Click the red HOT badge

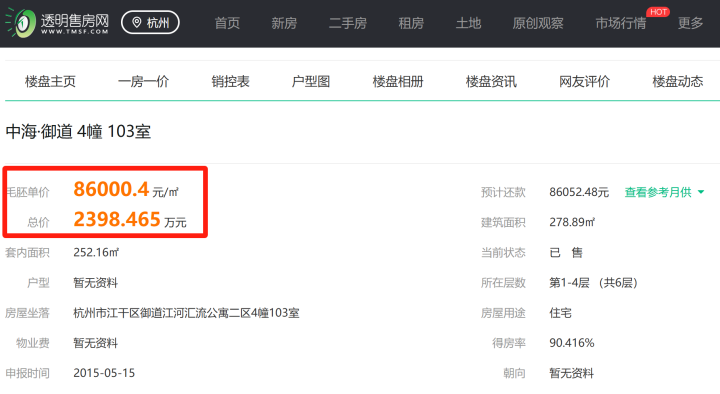[x=658, y=12]
